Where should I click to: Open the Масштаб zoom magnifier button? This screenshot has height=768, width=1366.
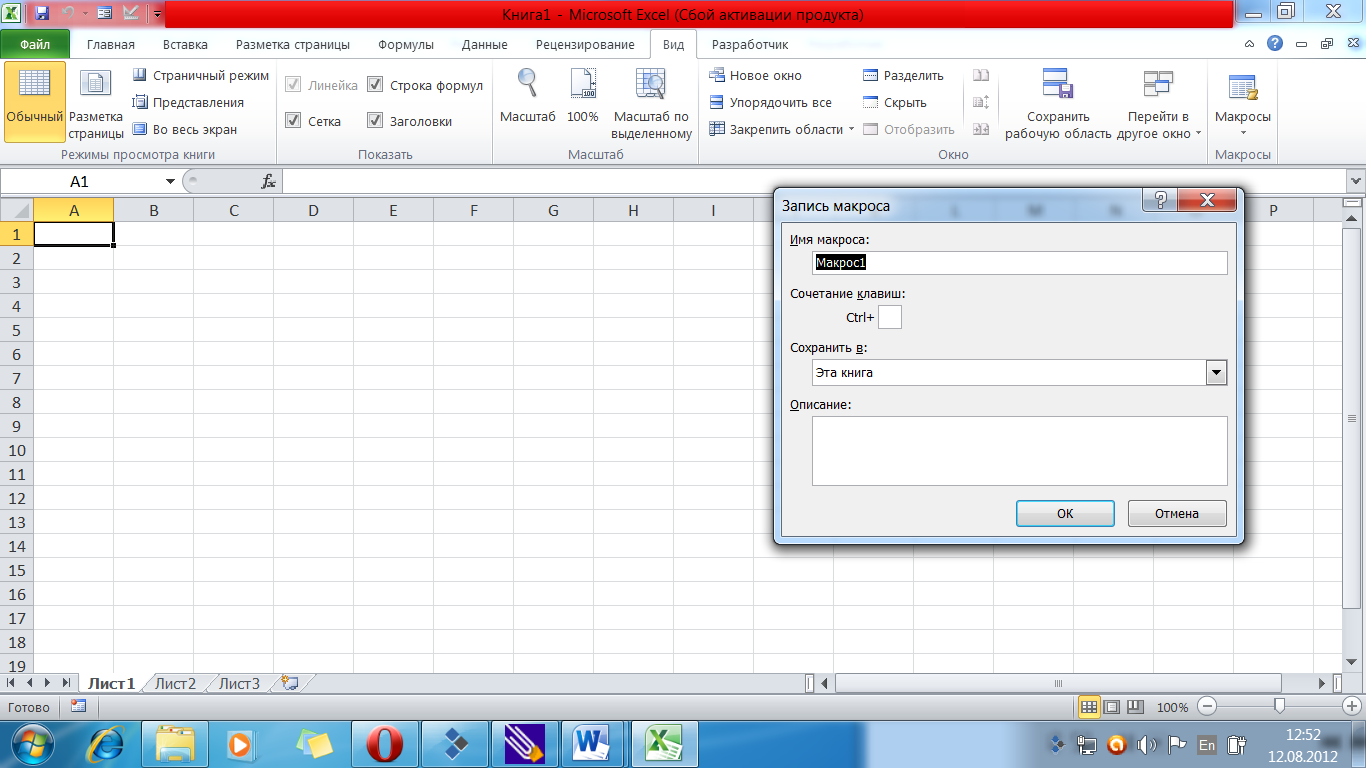pos(527,97)
